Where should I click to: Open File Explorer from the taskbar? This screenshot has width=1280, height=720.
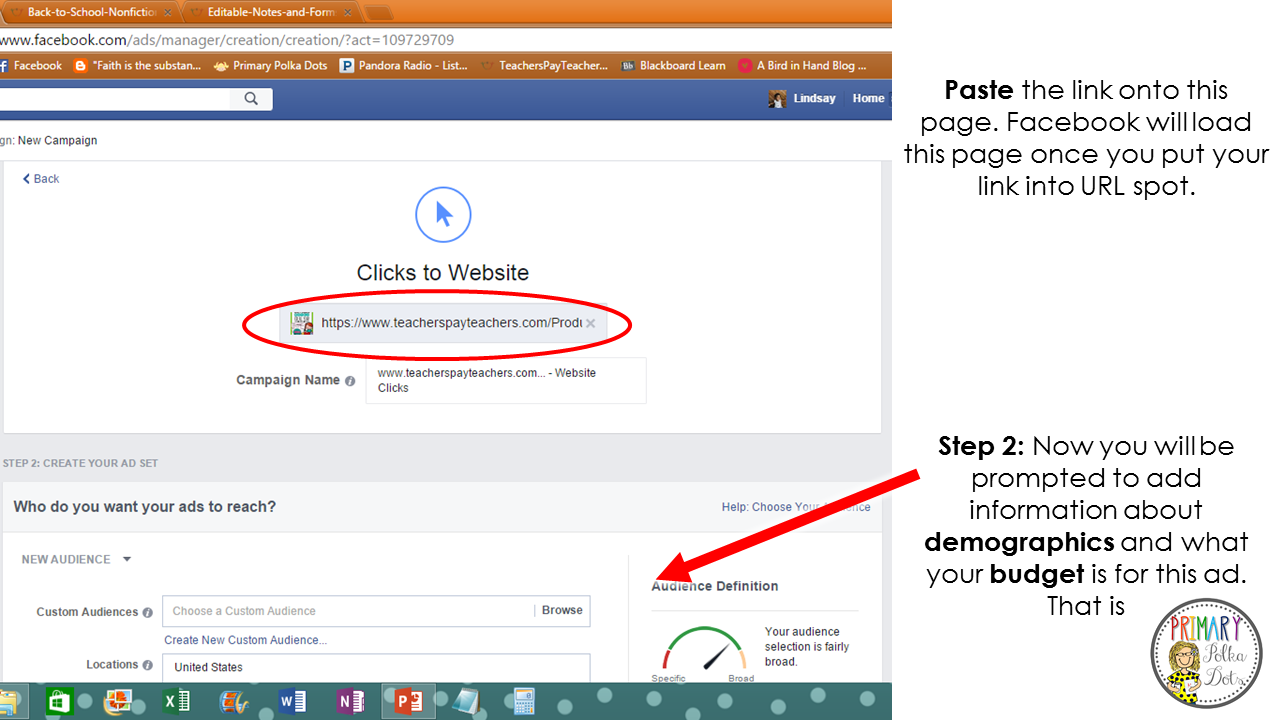click(8, 701)
